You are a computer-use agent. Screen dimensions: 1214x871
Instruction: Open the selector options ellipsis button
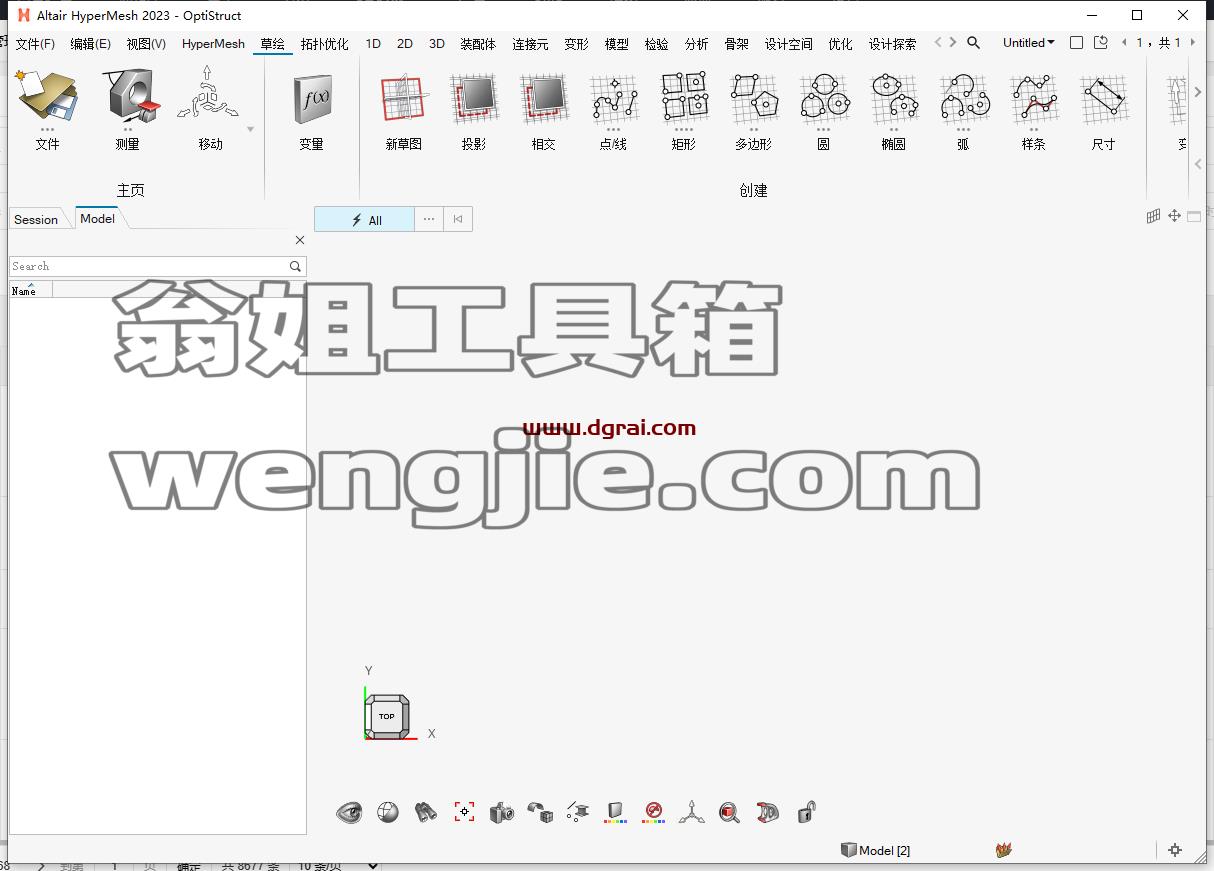[429, 219]
